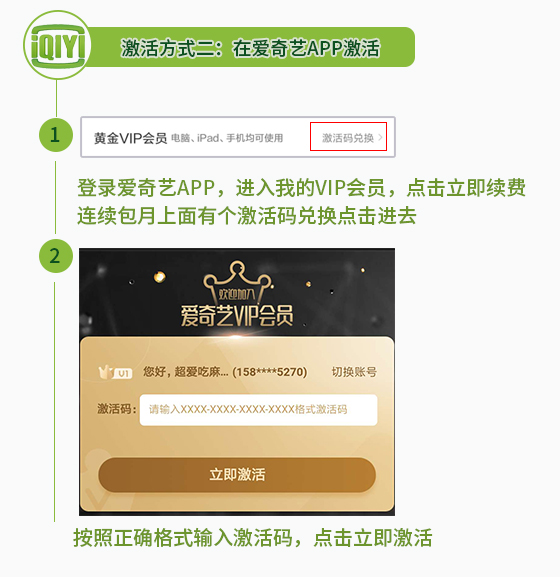
Task: Click the 黄金VIP会员 label
Action: click(130, 138)
